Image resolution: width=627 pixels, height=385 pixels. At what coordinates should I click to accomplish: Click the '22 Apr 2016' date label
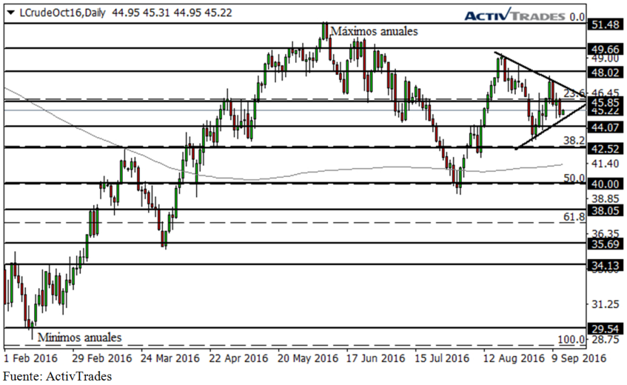pos(238,358)
